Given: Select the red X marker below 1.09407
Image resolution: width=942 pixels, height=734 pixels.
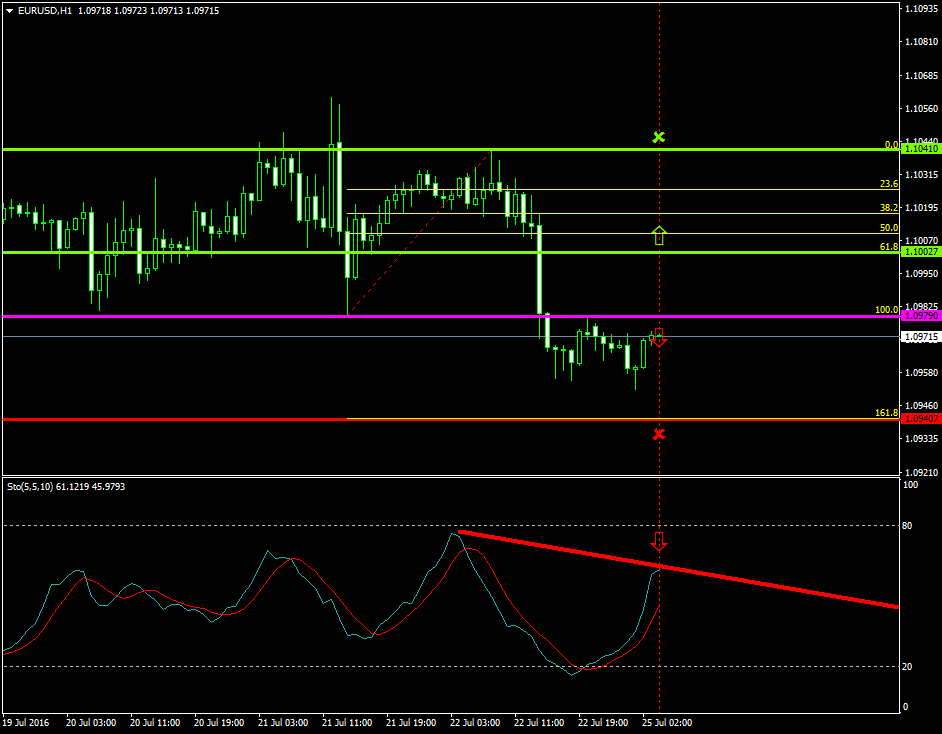Looking at the screenshot, I should [658, 434].
